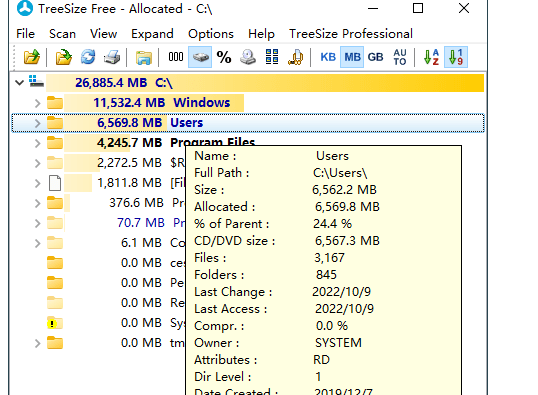Collapse the C:\ root node
Viewport: 538px width, 395px height.
[x=20, y=83]
